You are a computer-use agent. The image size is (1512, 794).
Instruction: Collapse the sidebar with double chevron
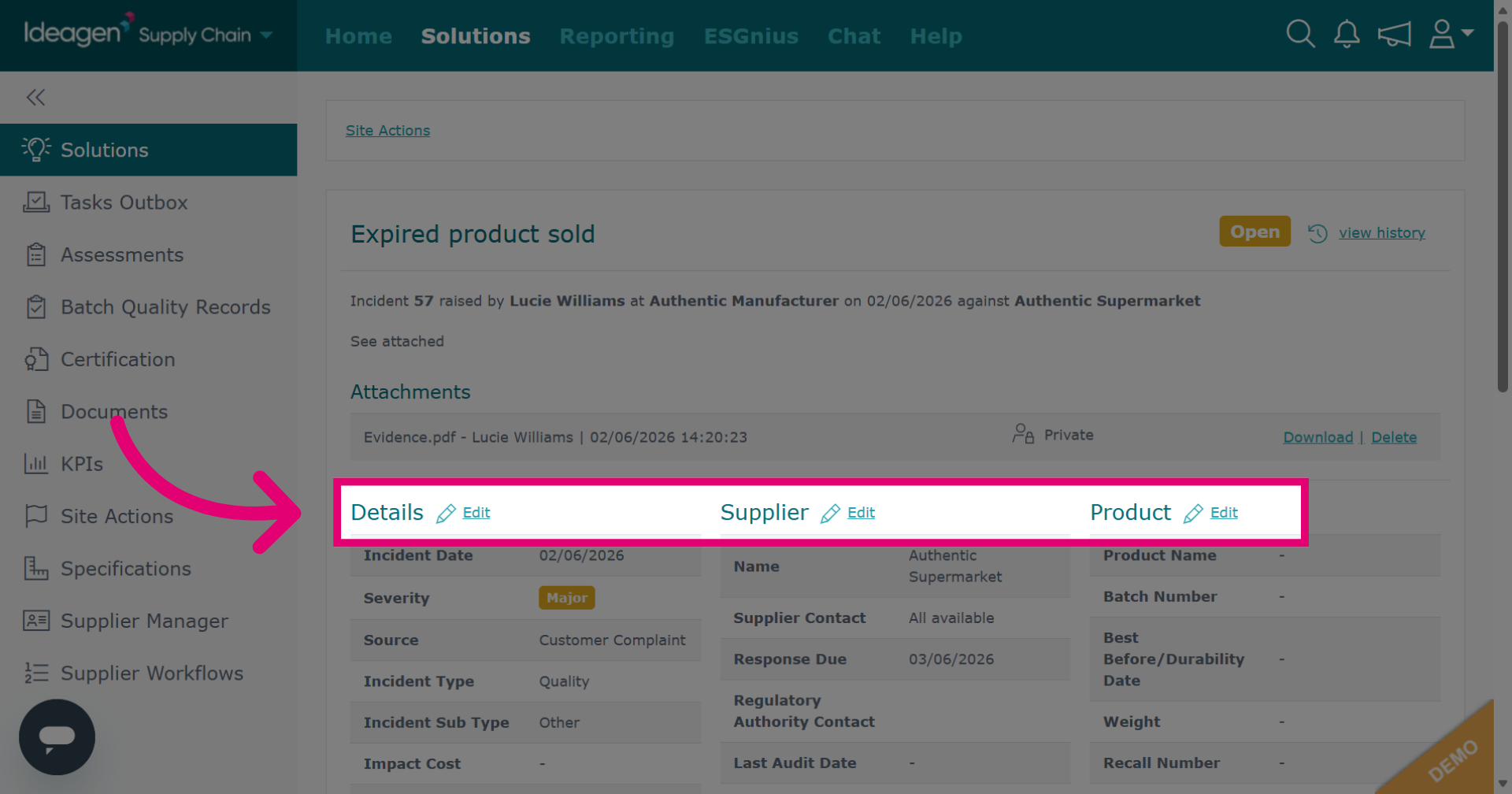point(35,97)
